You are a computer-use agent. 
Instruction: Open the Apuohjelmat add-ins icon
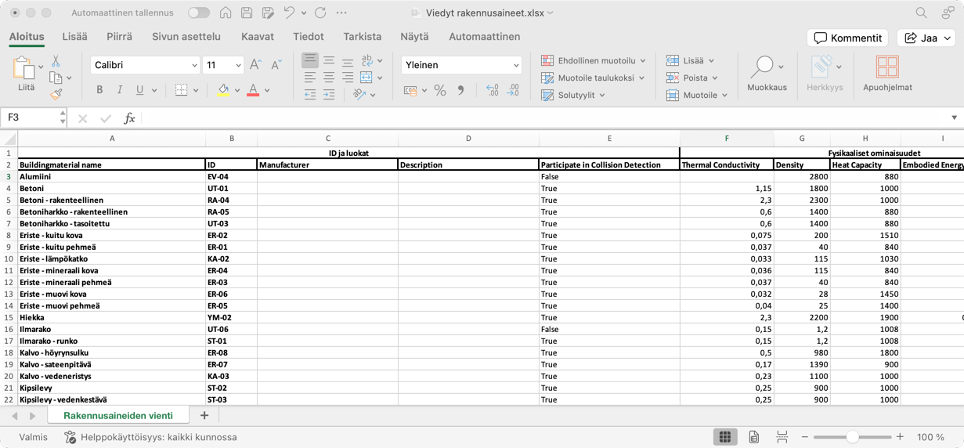click(886, 70)
